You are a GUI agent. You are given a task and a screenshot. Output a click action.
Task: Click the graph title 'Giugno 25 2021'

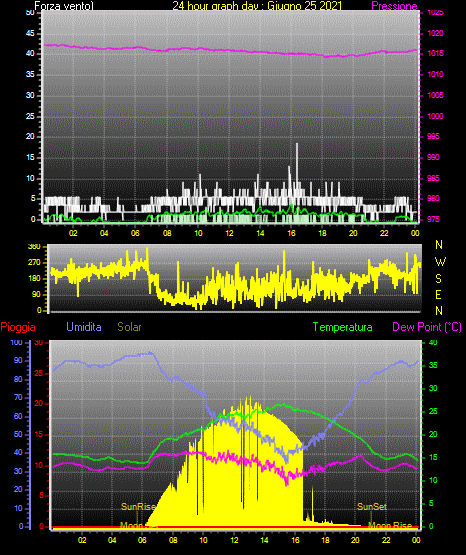(x=304, y=6)
